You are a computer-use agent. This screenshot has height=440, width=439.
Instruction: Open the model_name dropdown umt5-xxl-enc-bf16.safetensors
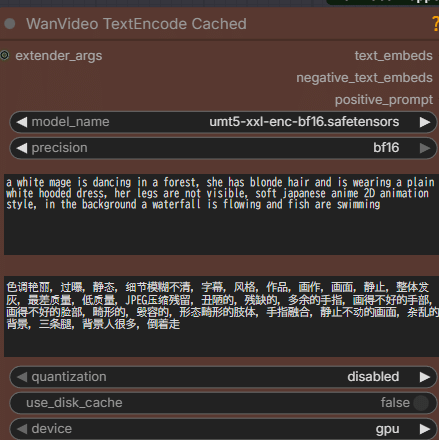coord(223,122)
